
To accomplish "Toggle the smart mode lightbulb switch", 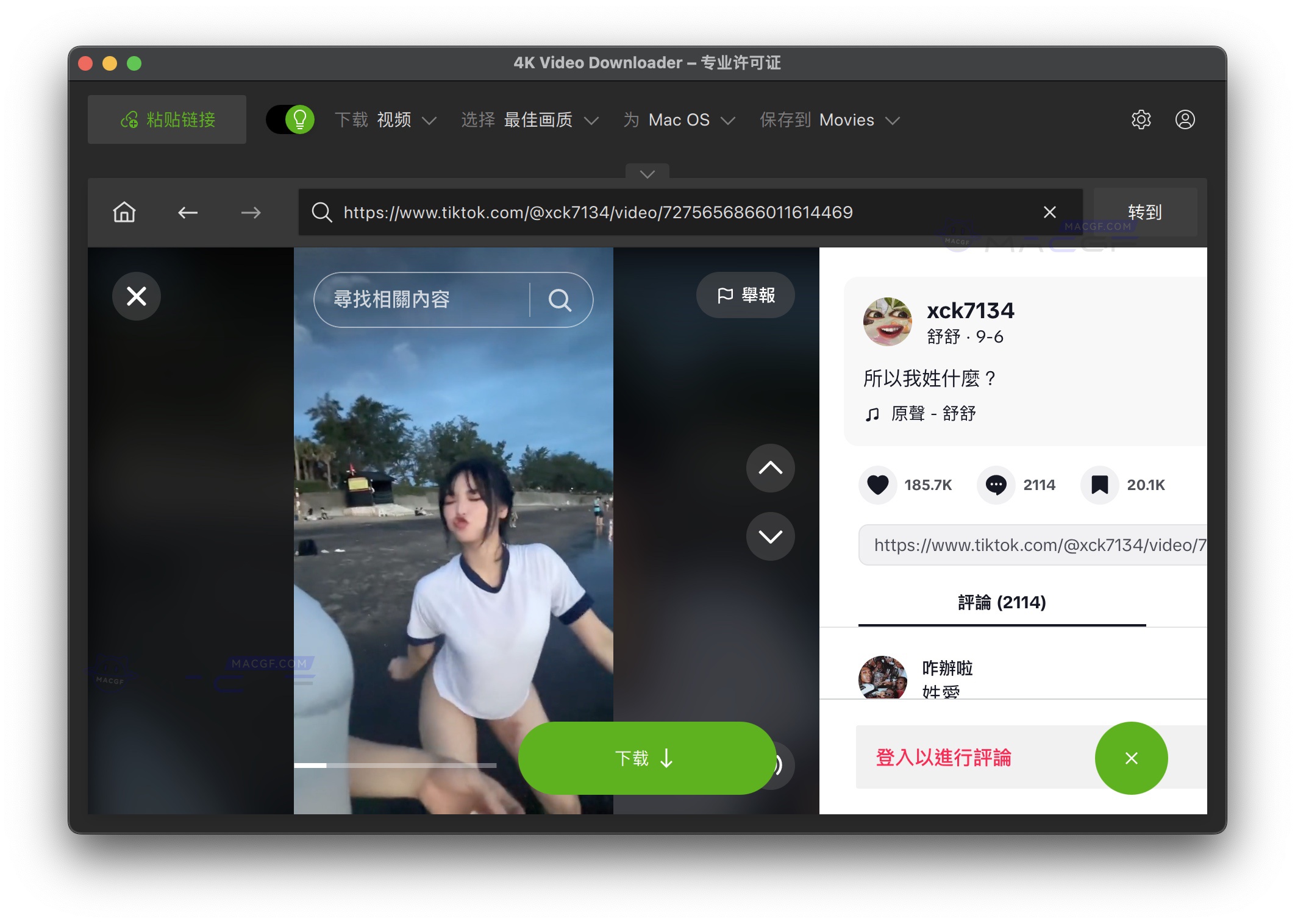I will click(x=290, y=119).
